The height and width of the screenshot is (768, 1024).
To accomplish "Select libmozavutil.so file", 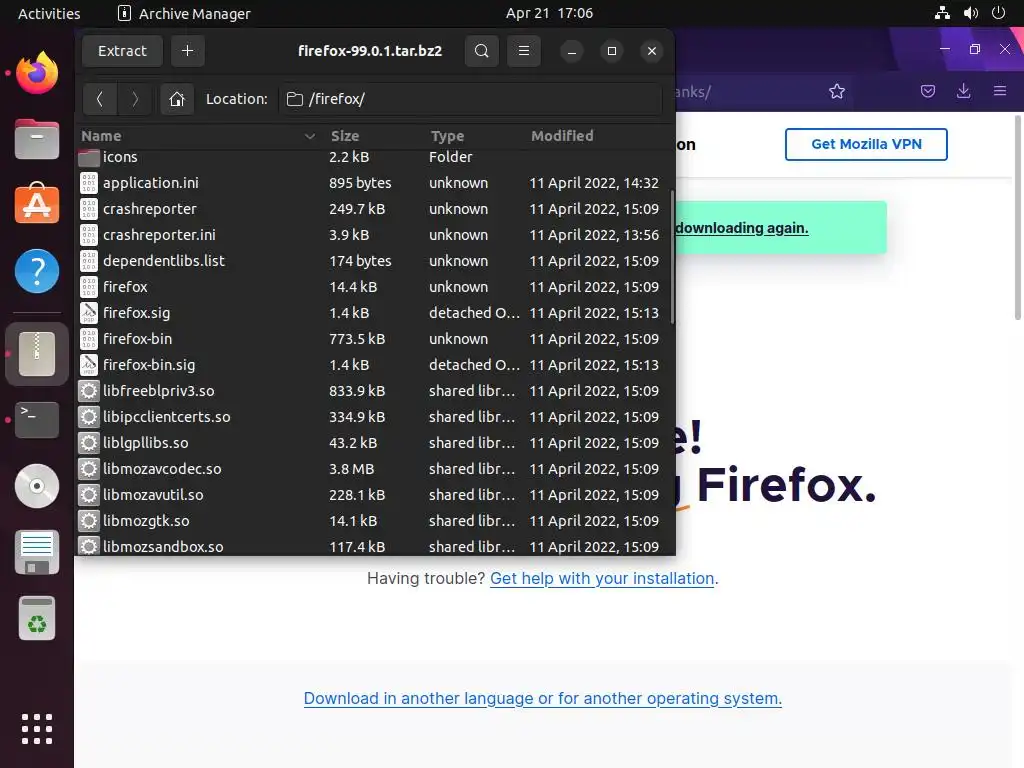I will (373, 494).
